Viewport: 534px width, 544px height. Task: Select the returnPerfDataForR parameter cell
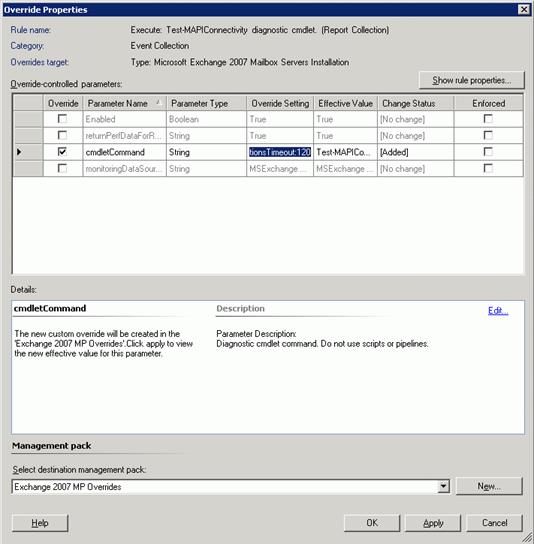click(x=124, y=136)
